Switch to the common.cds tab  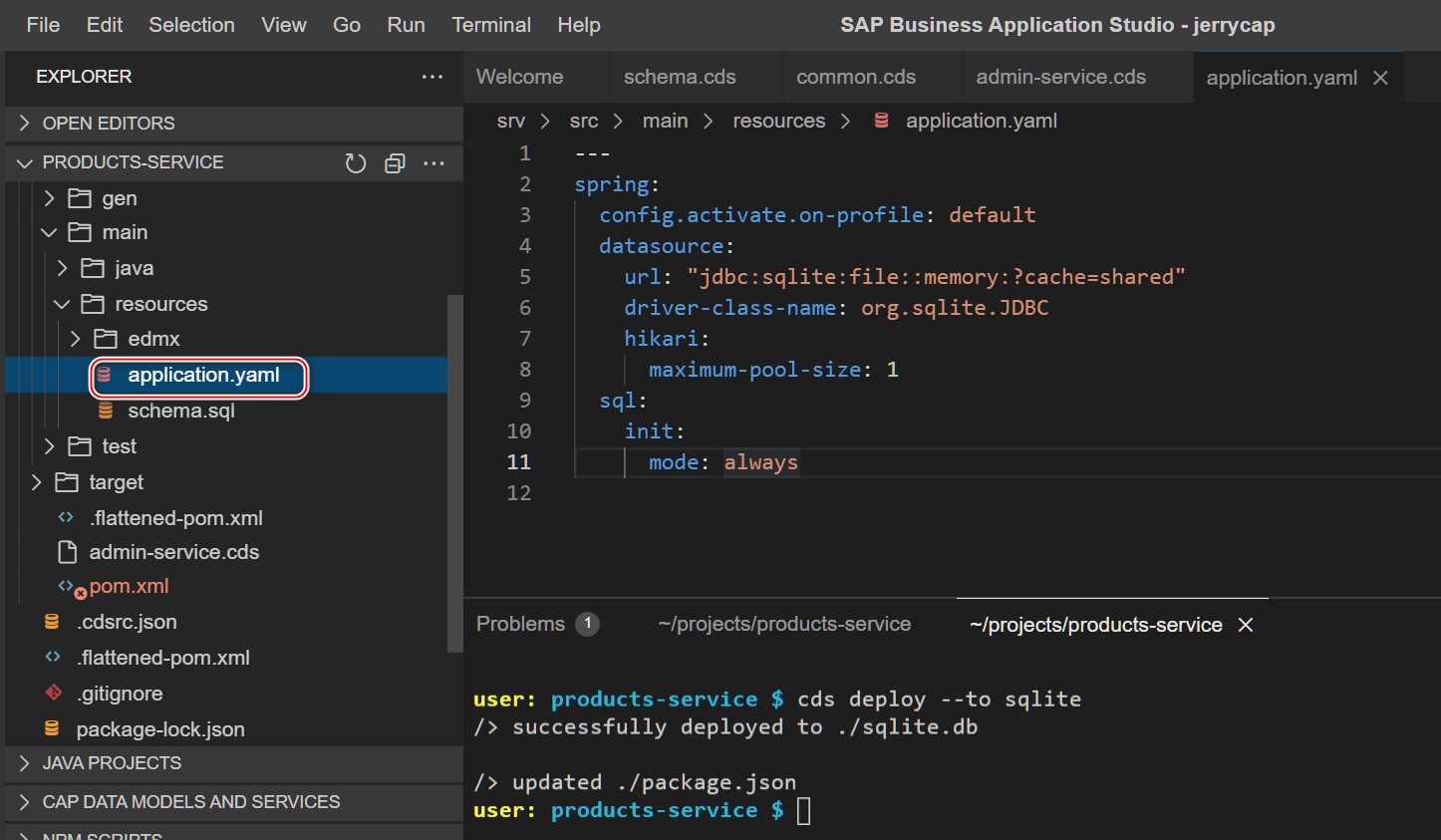tap(855, 77)
